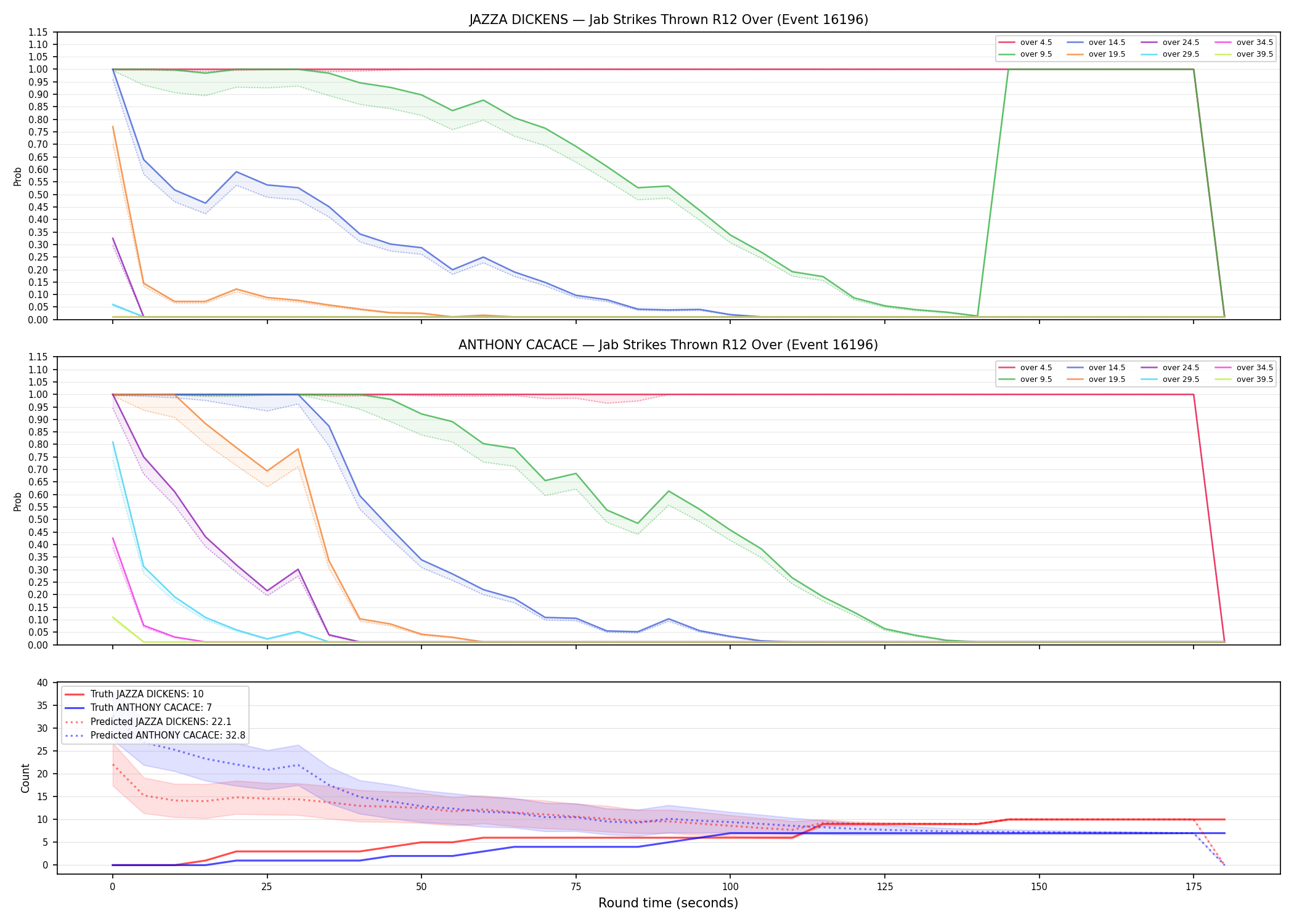Pick 'over 14.5' in Anthony Cacace legend
Screen dimensions: 1294x924
coord(1096,368)
